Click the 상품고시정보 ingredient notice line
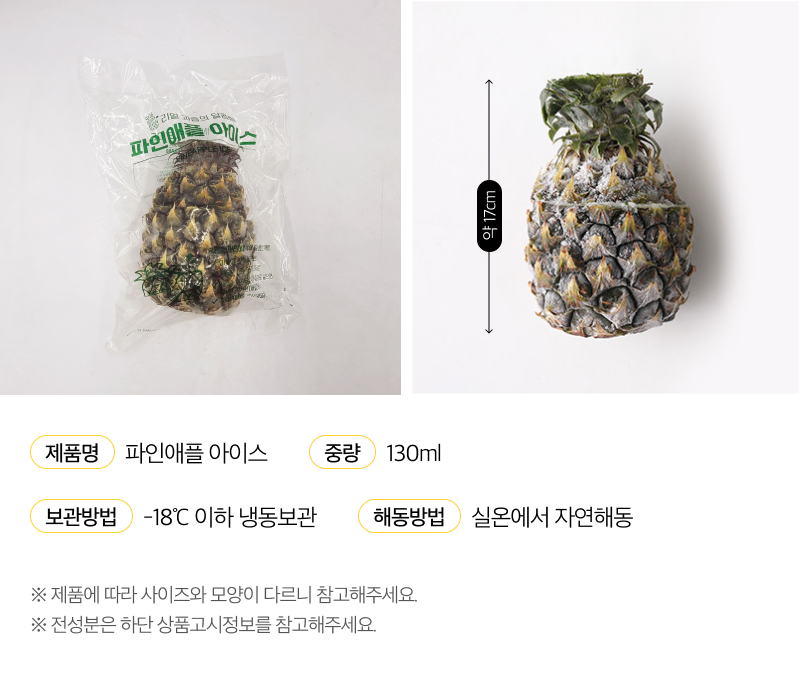 203,624
